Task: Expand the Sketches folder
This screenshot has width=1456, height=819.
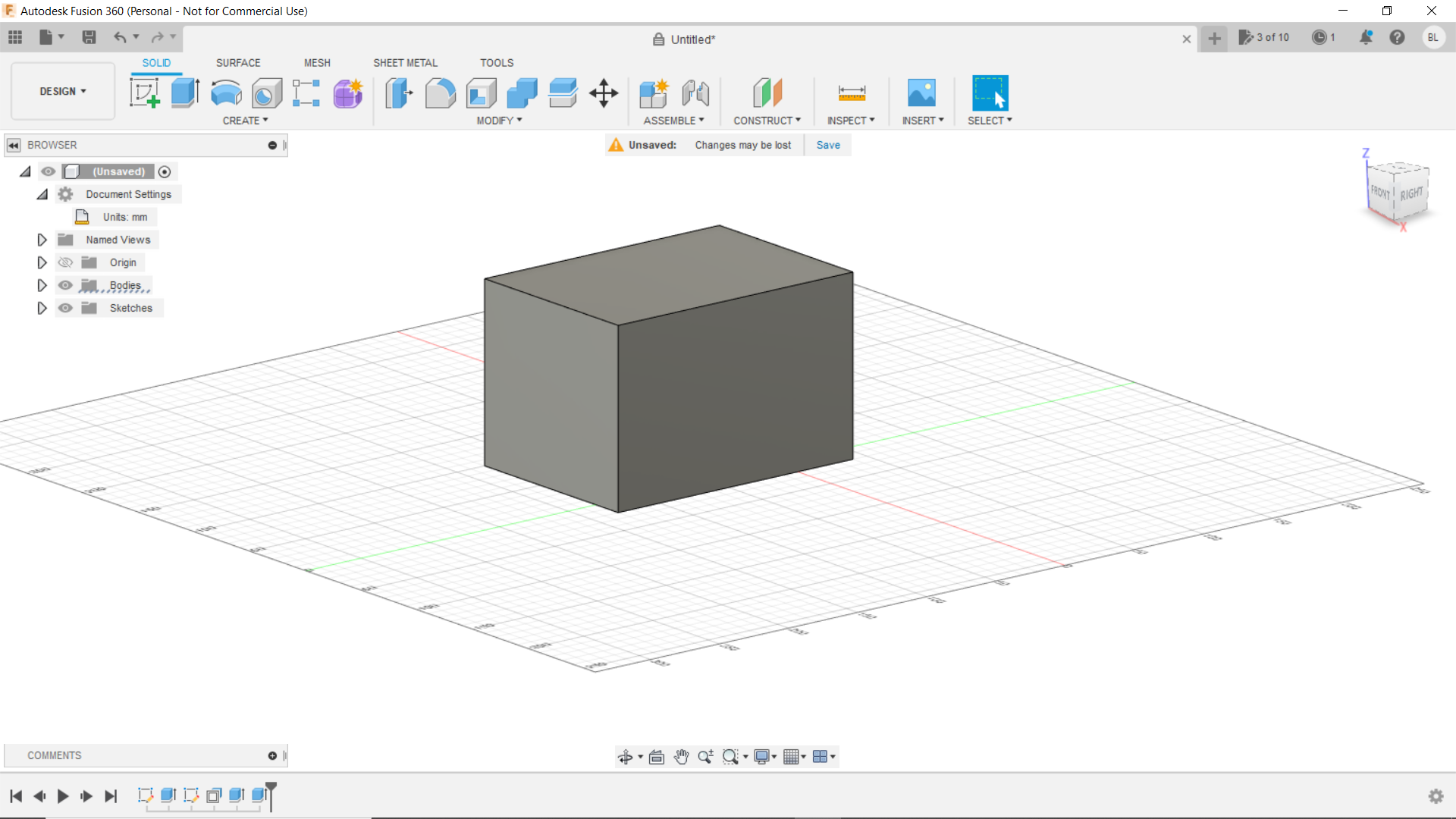Action: (x=42, y=308)
